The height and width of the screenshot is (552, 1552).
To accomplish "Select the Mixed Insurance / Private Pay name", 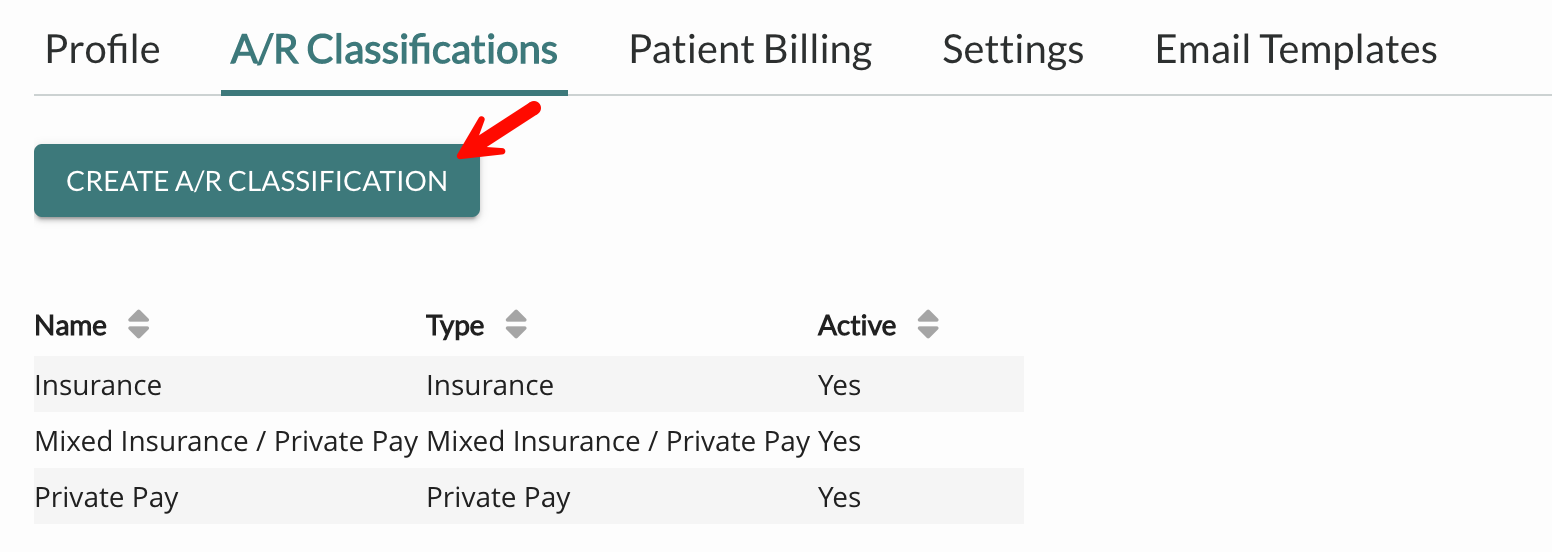I will (226, 441).
